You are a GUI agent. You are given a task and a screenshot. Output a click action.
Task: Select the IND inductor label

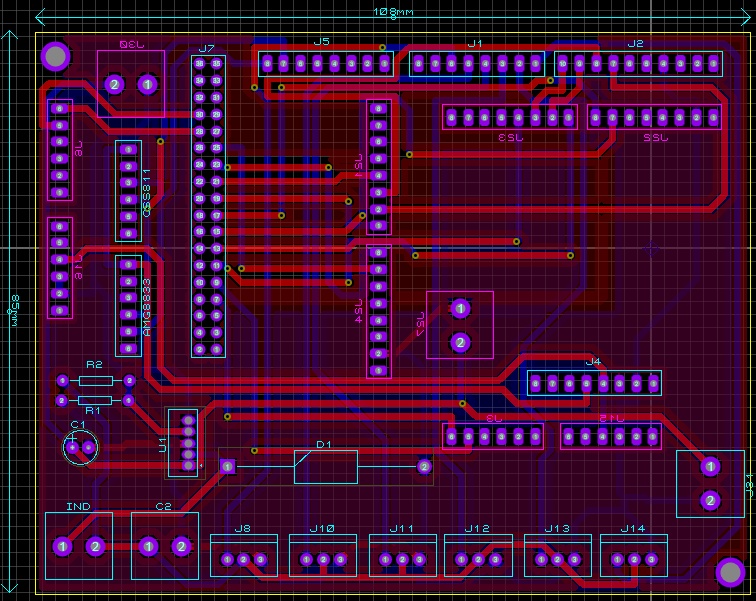point(78,507)
